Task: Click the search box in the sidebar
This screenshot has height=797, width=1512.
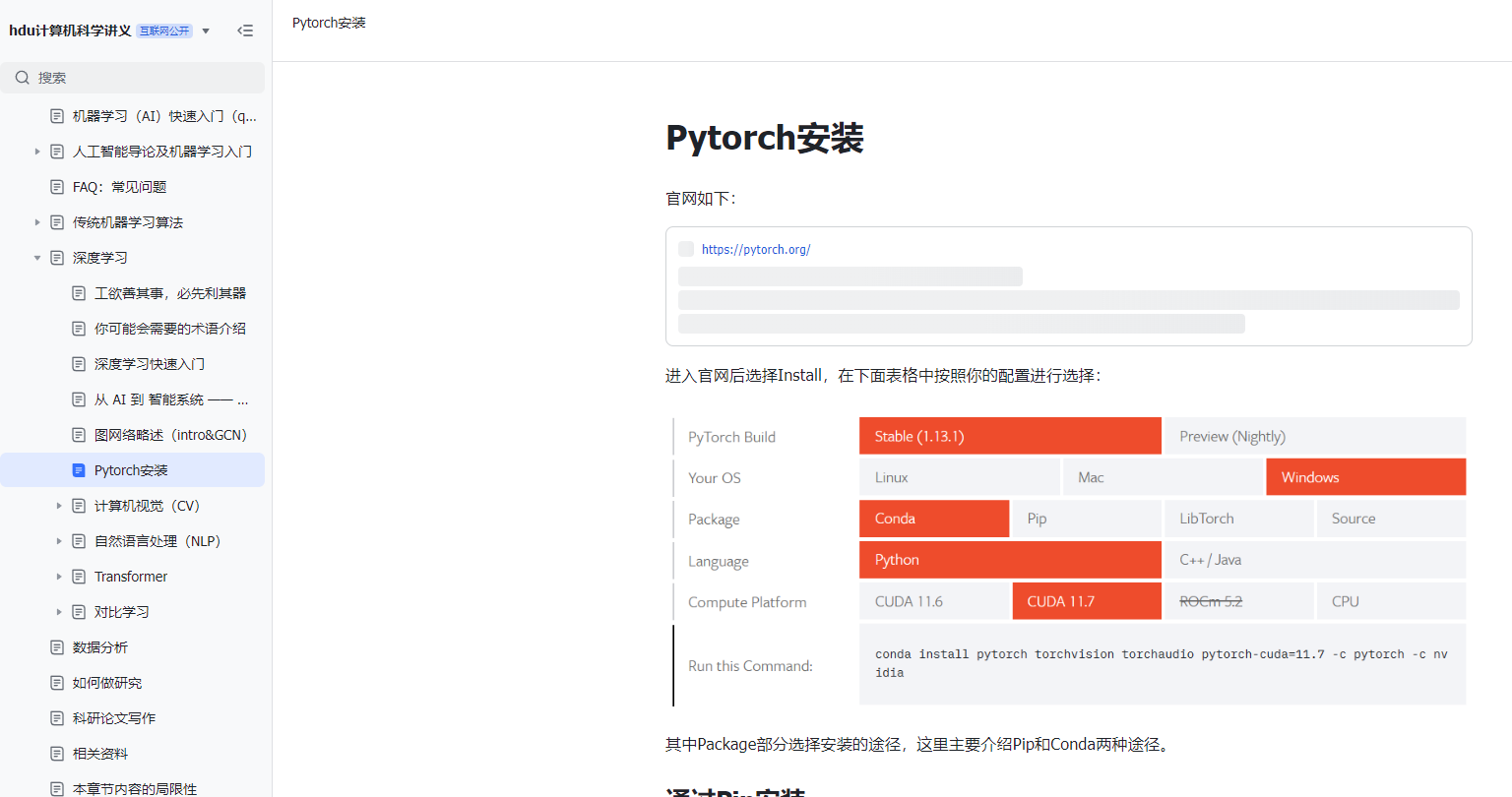Action: [x=133, y=78]
